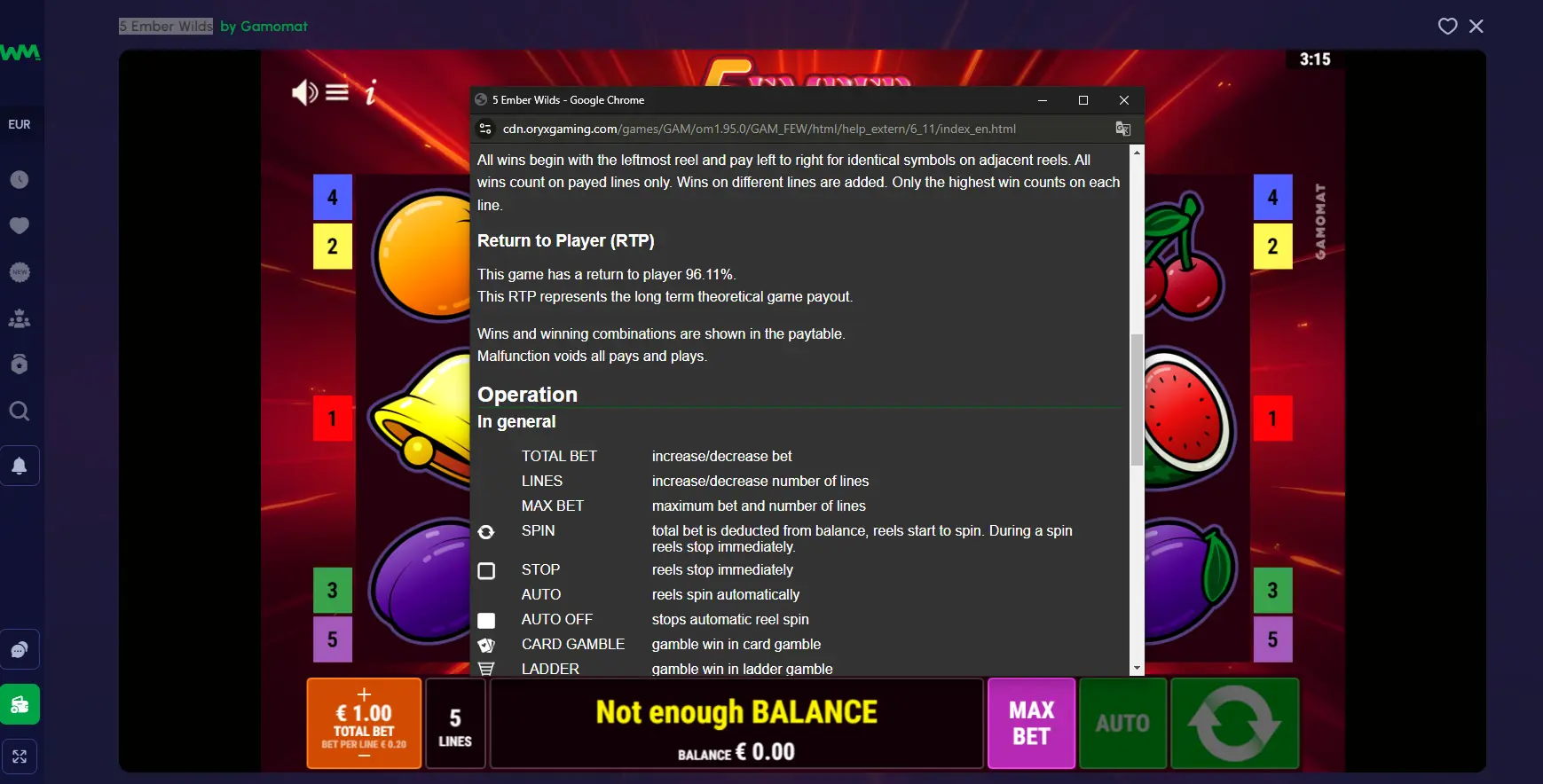Select the green payline 3 marker on the left
Image resolution: width=1543 pixels, height=784 pixels.
click(x=333, y=591)
